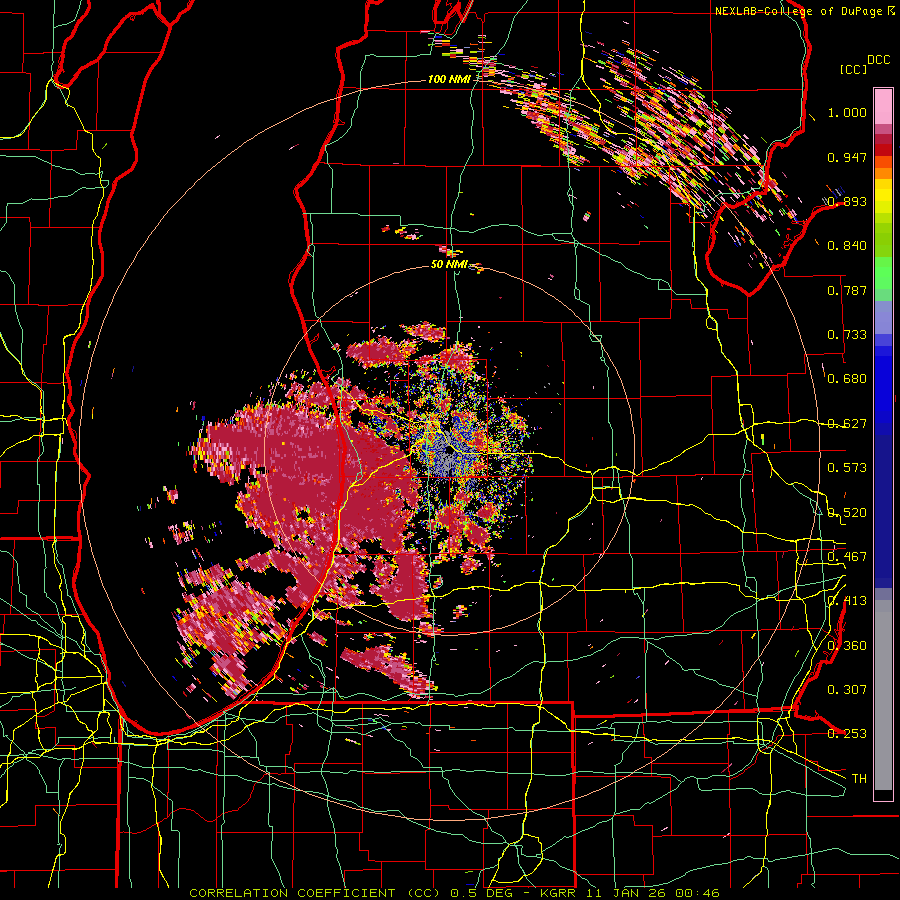This screenshot has width=900, height=900.
Task: Click the 0.360 color scale value
Action: [847, 646]
